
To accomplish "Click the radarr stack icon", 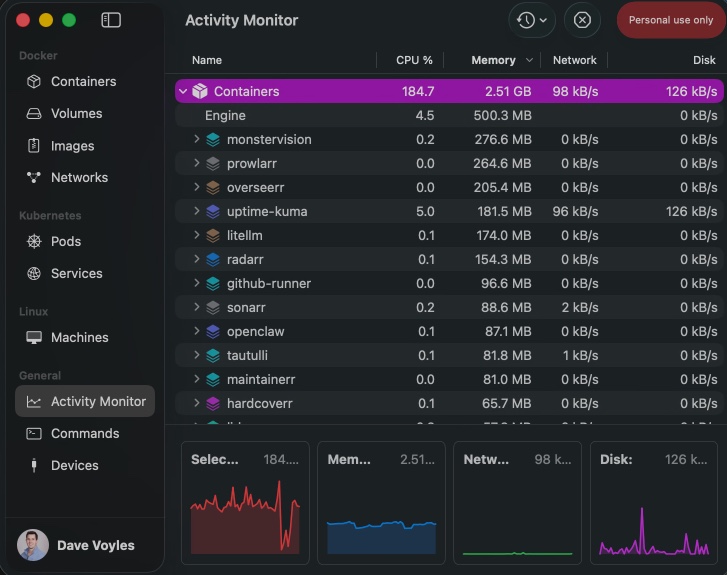I will [213, 260].
